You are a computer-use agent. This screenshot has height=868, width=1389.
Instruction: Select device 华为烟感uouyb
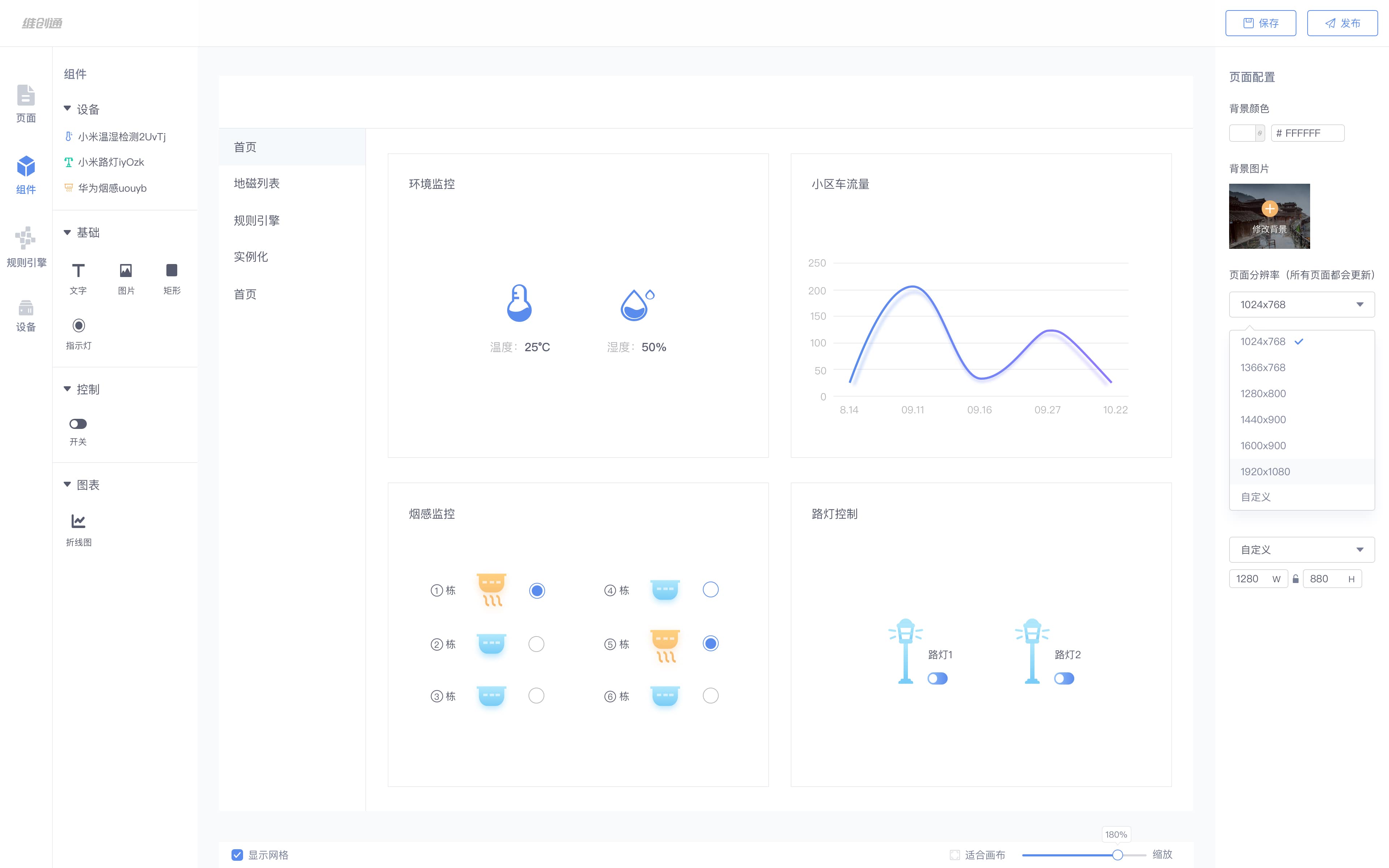click(x=105, y=188)
